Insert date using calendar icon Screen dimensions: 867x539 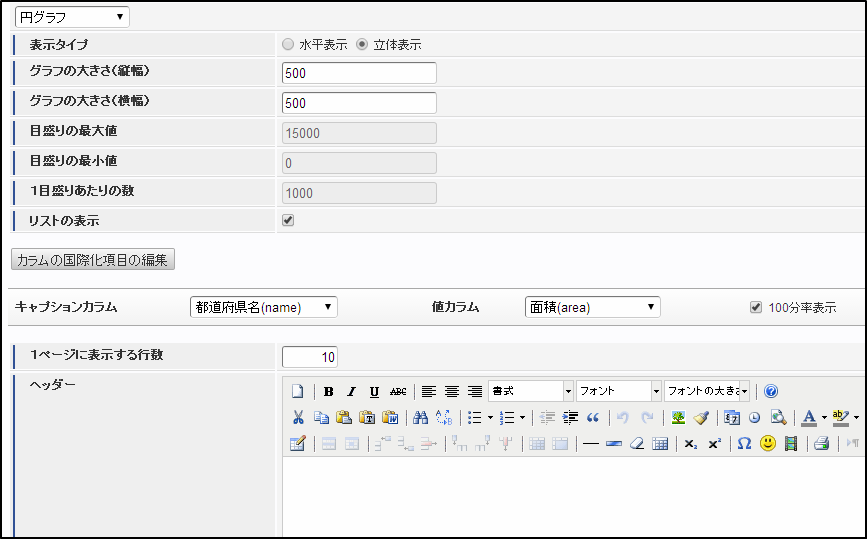click(732, 417)
